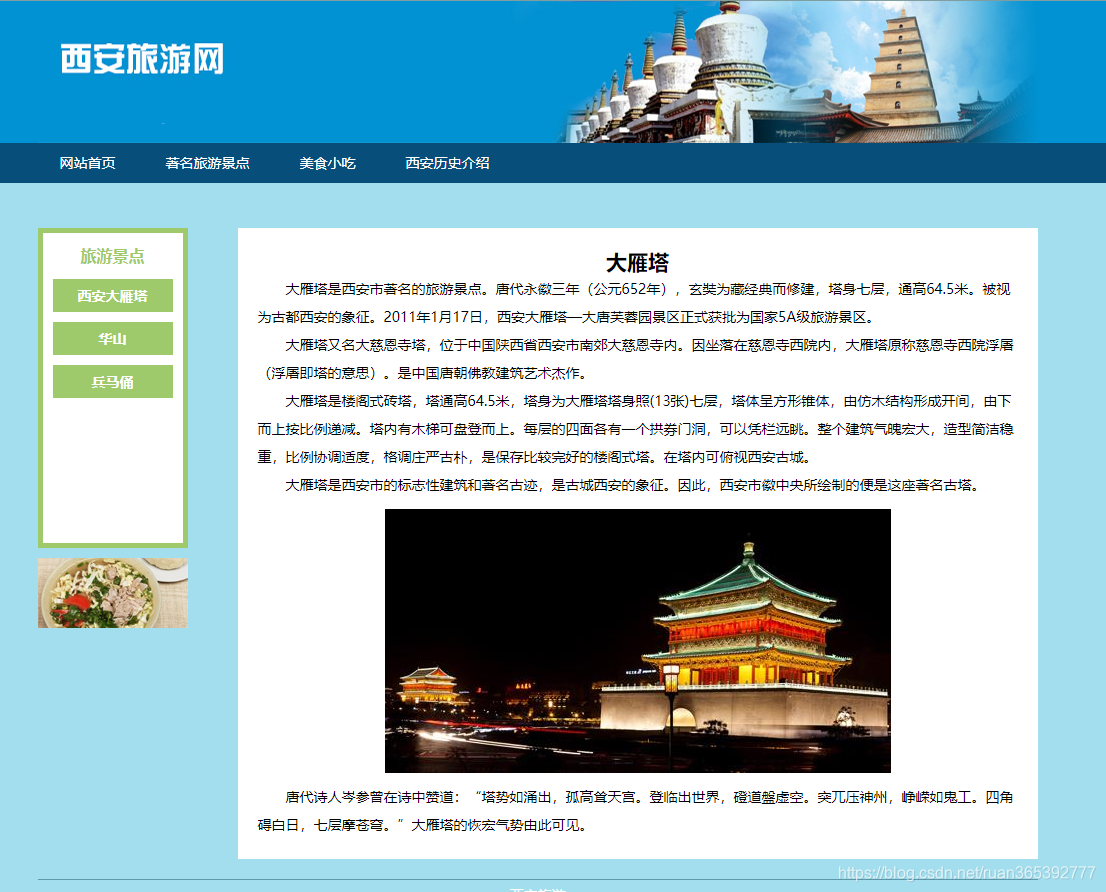Select the 兵马俑 sidebar button
1106x892 pixels.
click(x=112, y=381)
